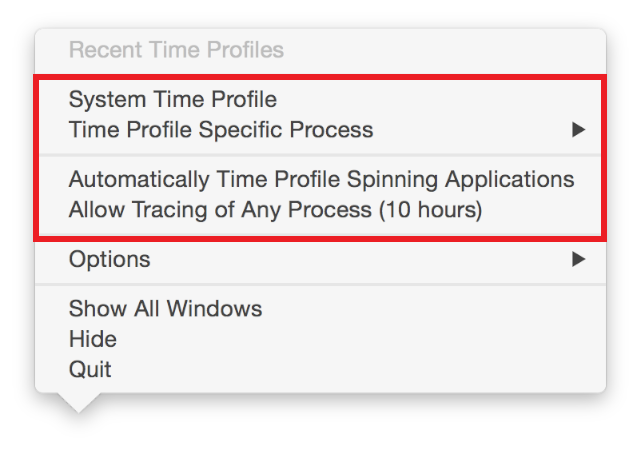The image size is (641, 450).
Task: Choose Show All Windows
Action: [x=165, y=308]
